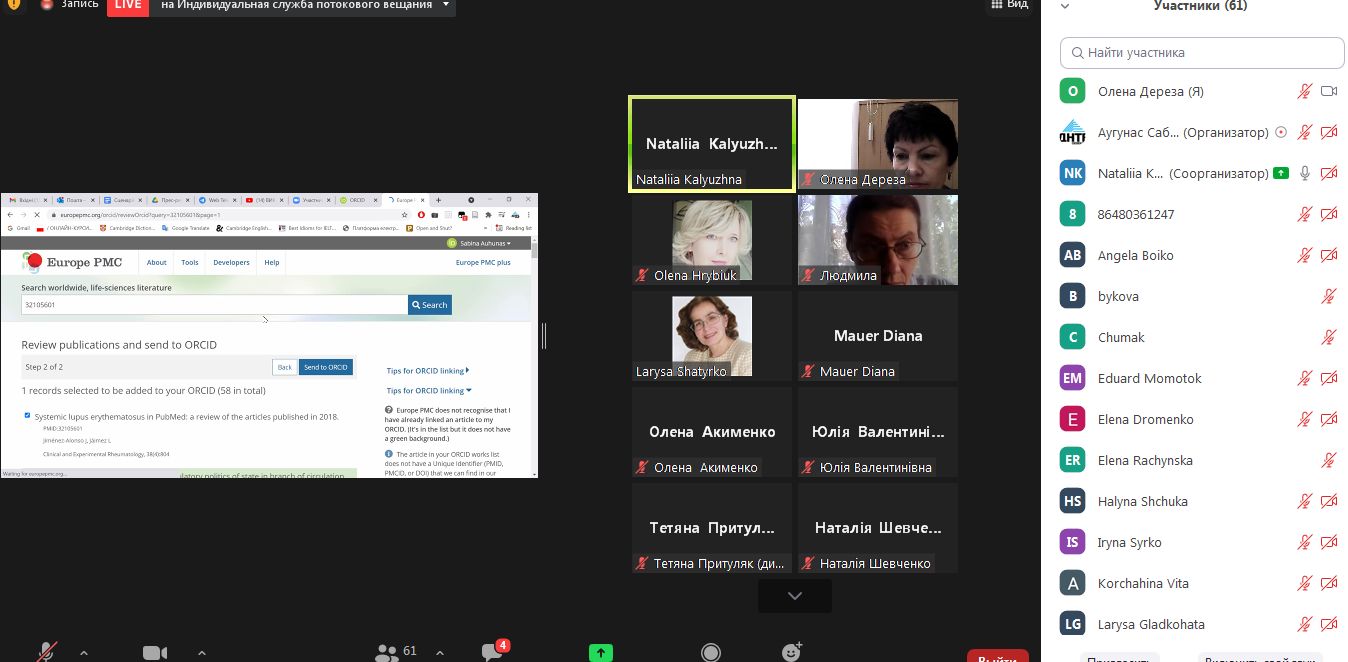
Task: Start your video with the camera icon
Action: coord(153,650)
